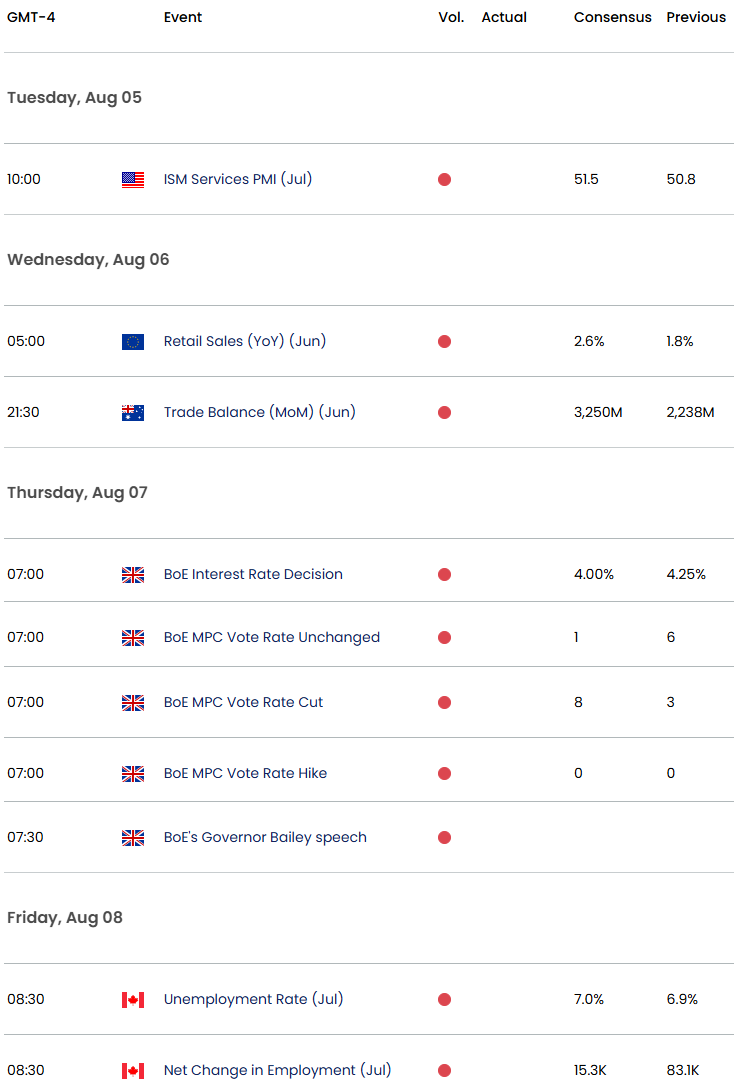
Task: Open the Retail Sales (YoY) (Jun) event
Action: [244, 341]
